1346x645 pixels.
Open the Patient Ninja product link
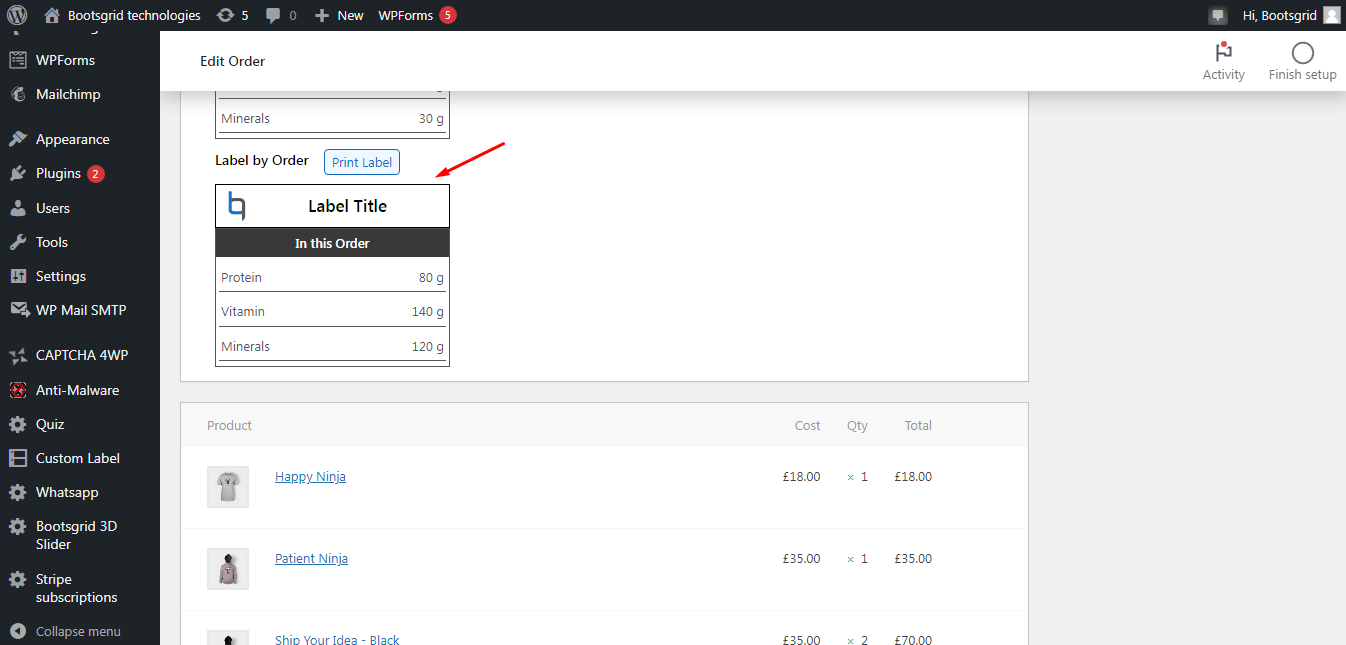pos(311,559)
